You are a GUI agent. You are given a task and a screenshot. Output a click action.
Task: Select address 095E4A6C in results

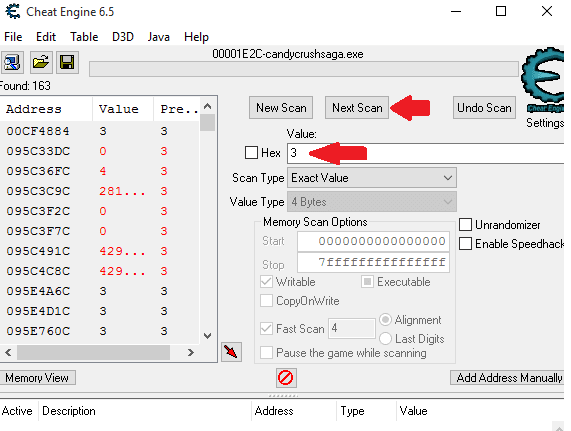[x=38, y=291]
